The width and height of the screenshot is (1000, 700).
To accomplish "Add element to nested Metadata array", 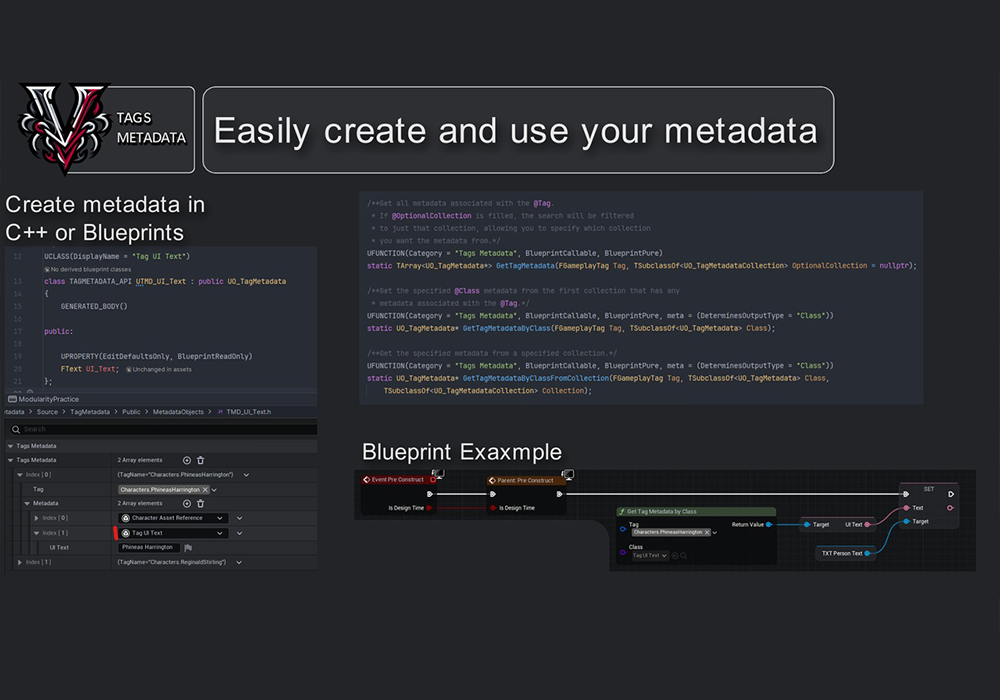I will (x=186, y=503).
